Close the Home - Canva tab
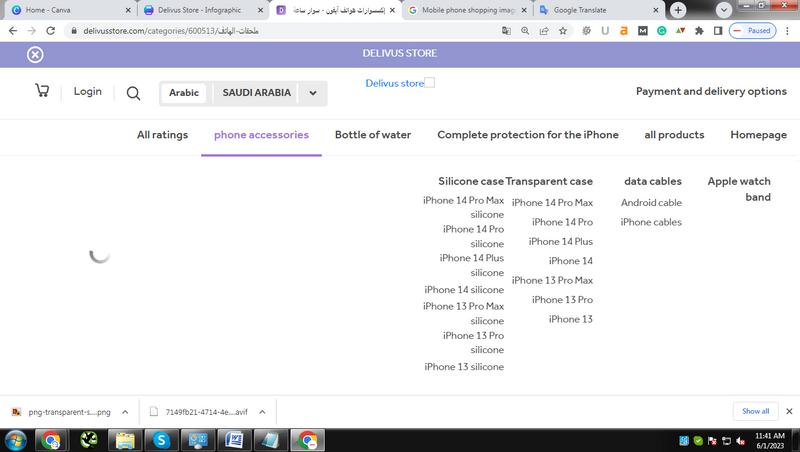 [x=128, y=10]
